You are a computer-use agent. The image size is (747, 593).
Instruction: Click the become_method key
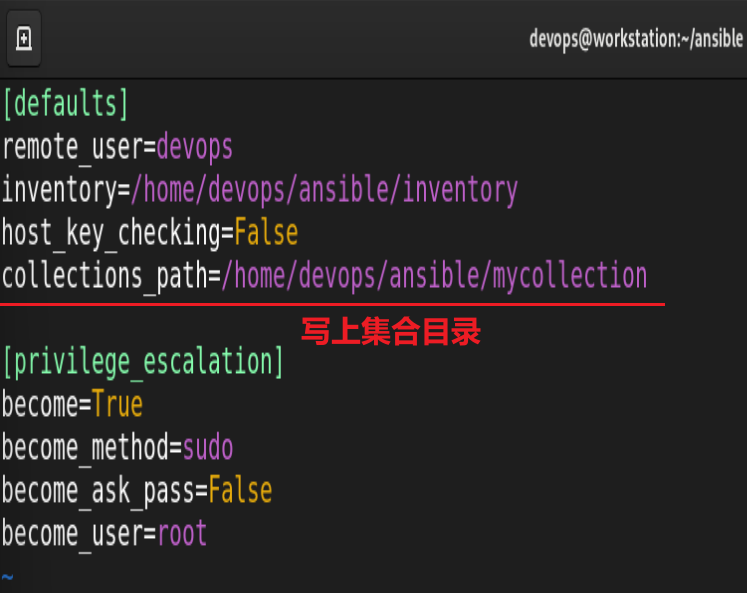85,448
